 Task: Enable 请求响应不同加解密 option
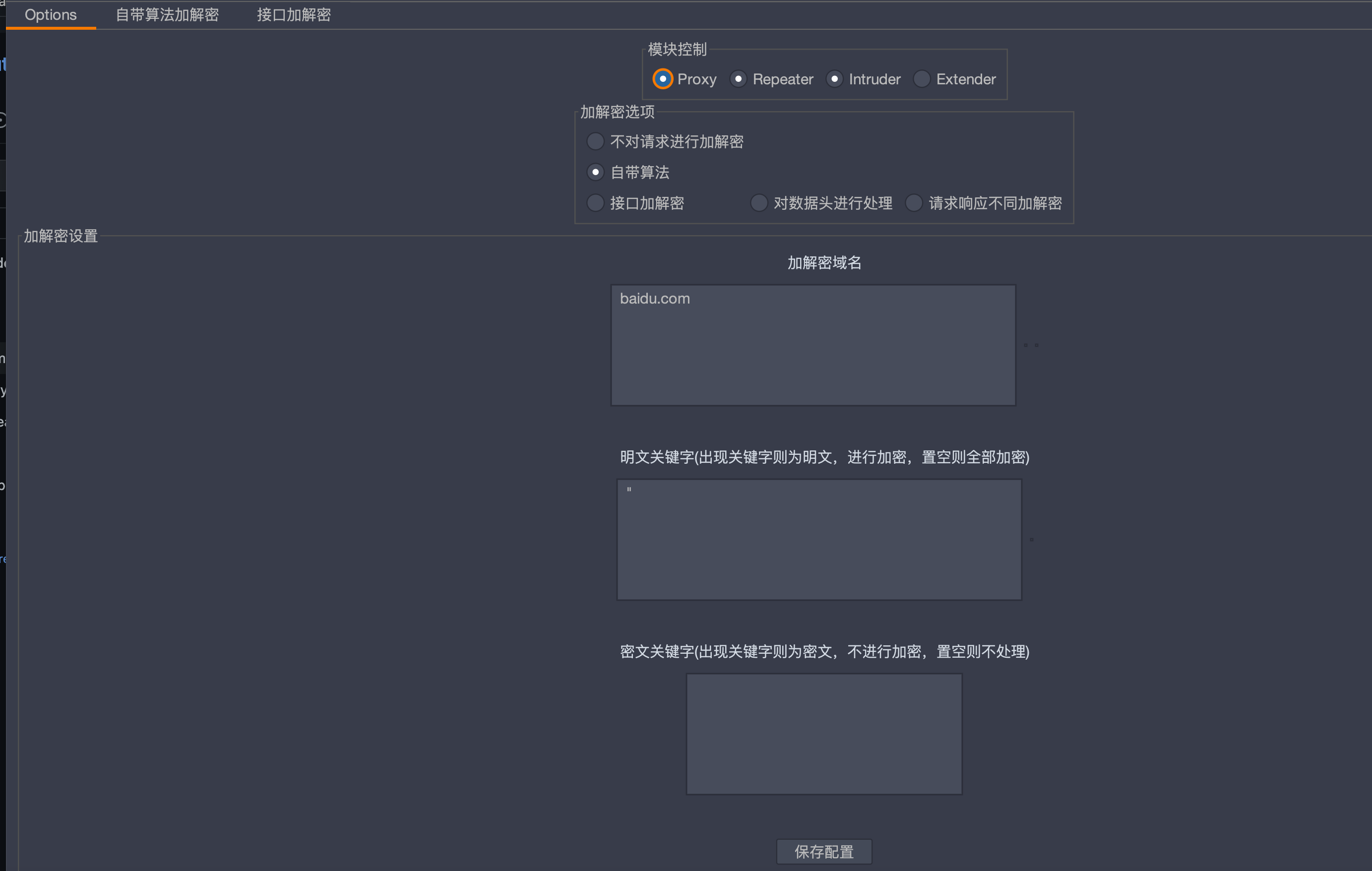pos(913,203)
